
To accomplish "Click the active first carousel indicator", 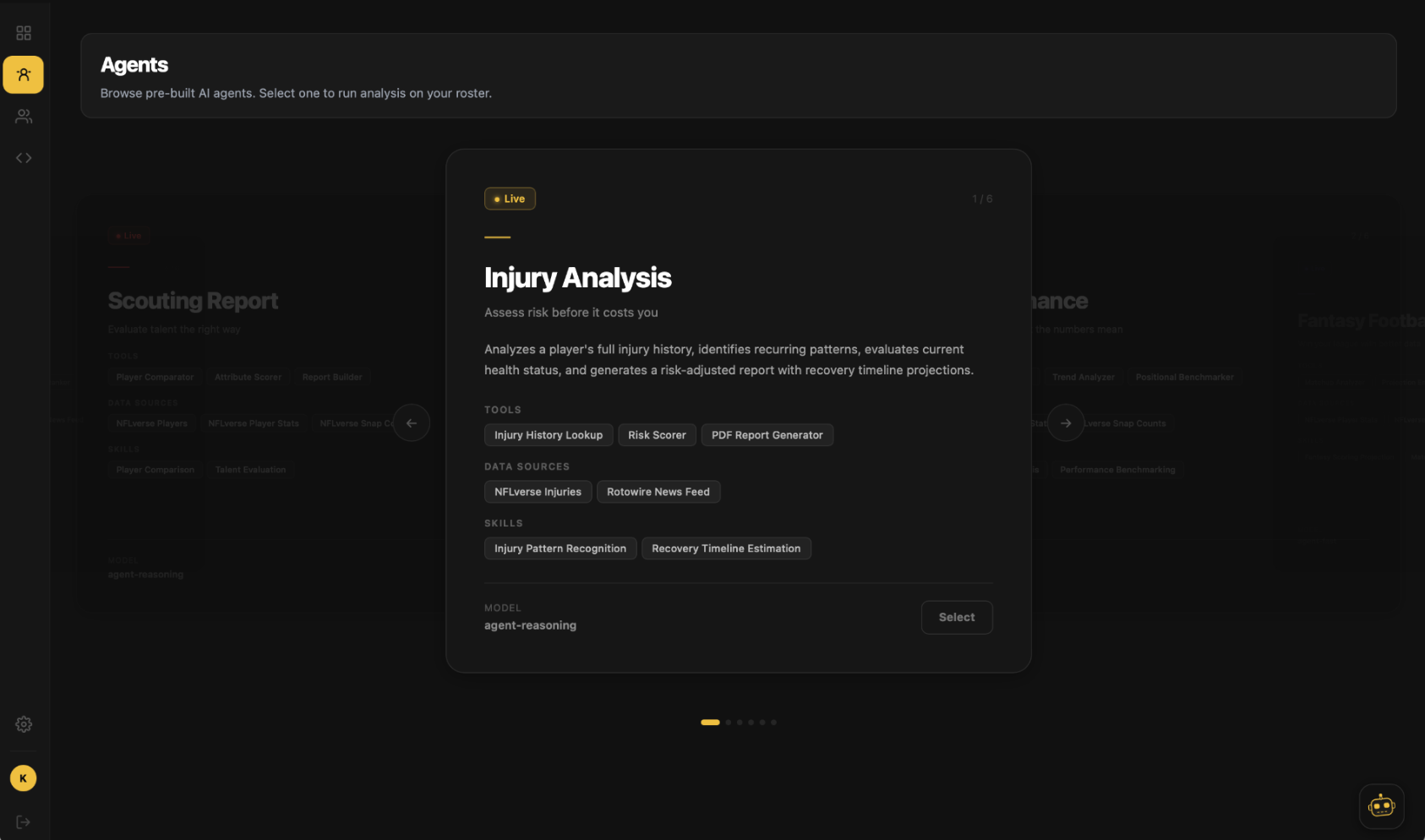I will coord(710,723).
